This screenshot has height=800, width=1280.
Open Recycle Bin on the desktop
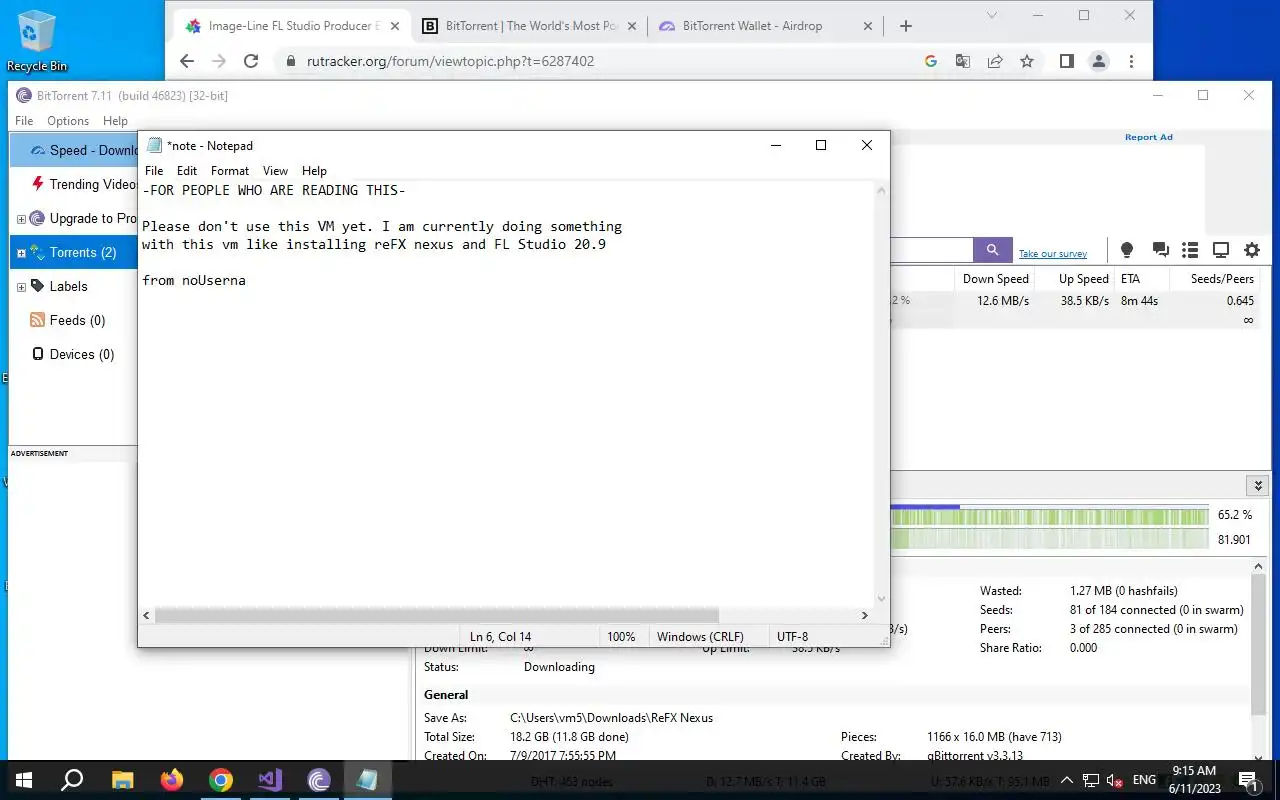(37, 41)
